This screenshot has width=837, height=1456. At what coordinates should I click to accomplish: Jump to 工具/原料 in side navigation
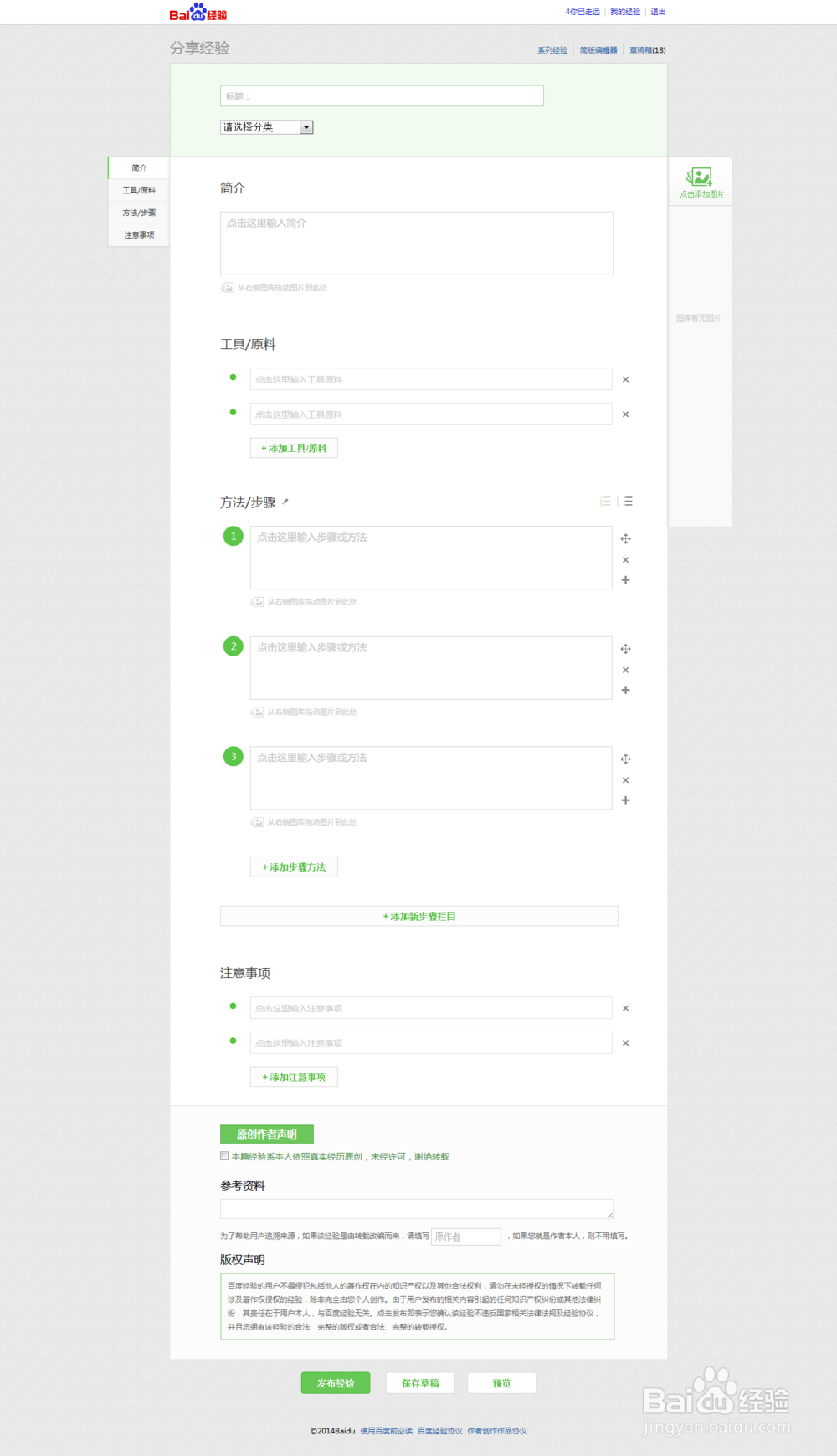(x=139, y=190)
